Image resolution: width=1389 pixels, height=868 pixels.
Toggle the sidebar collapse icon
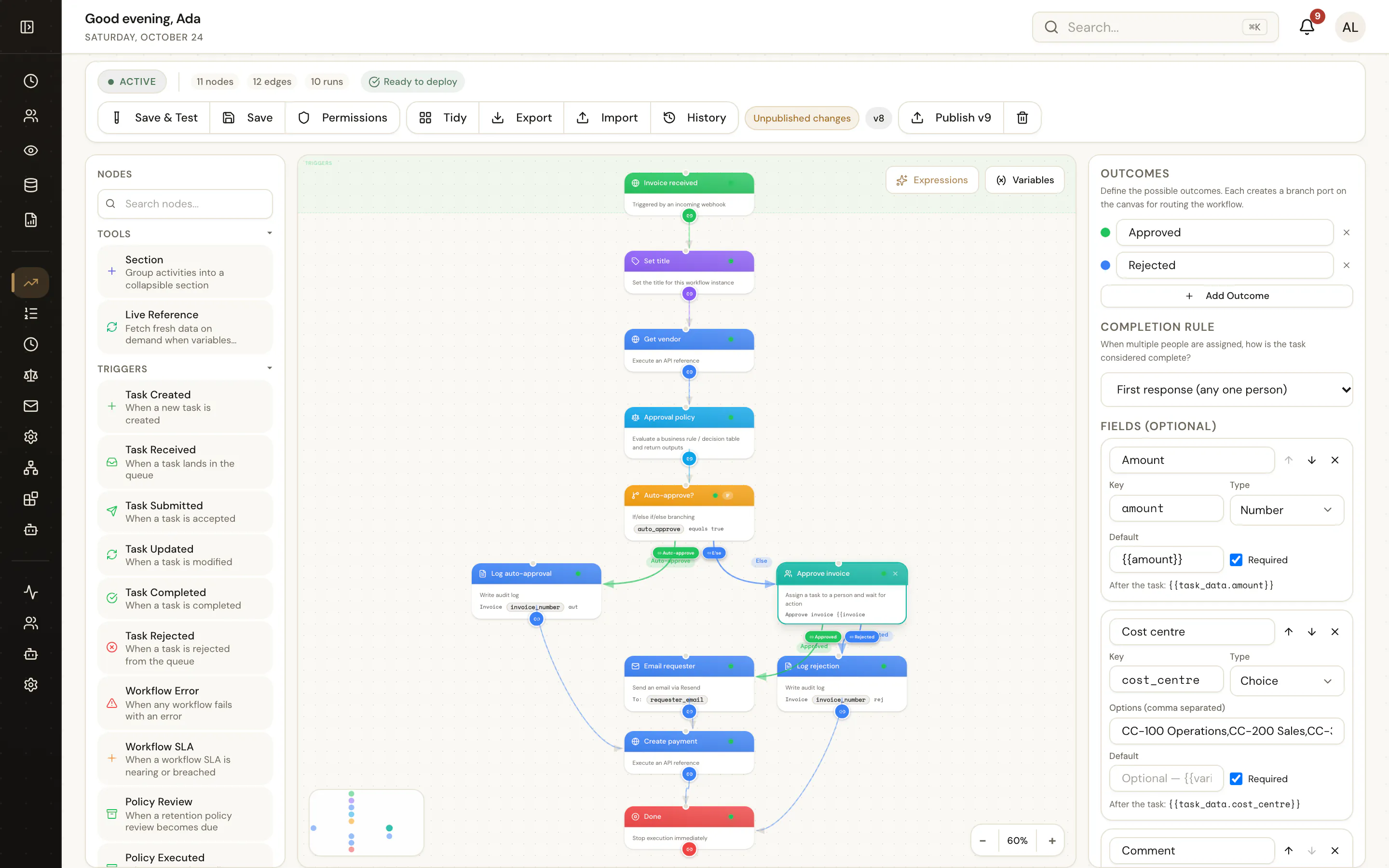point(27,27)
